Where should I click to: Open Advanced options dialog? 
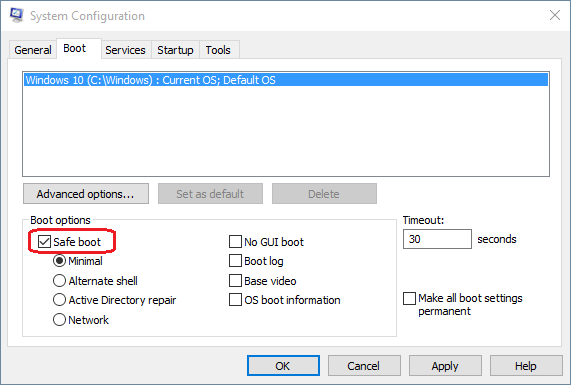click(x=86, y=194)
